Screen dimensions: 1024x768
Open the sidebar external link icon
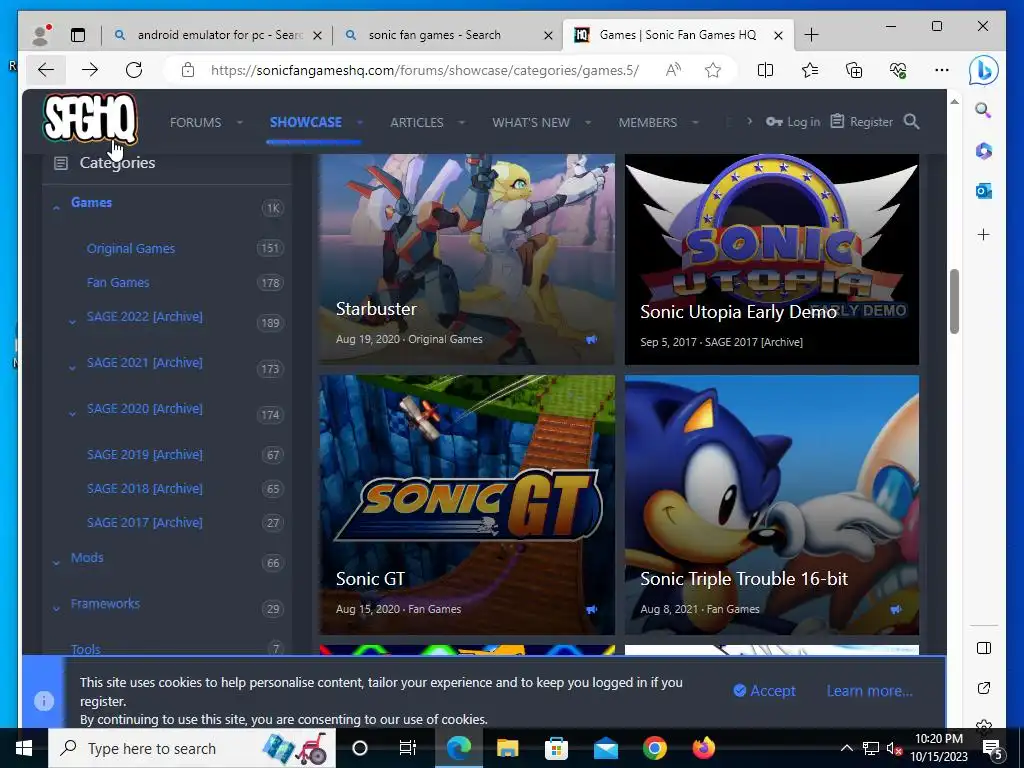[x=984, y=688]
